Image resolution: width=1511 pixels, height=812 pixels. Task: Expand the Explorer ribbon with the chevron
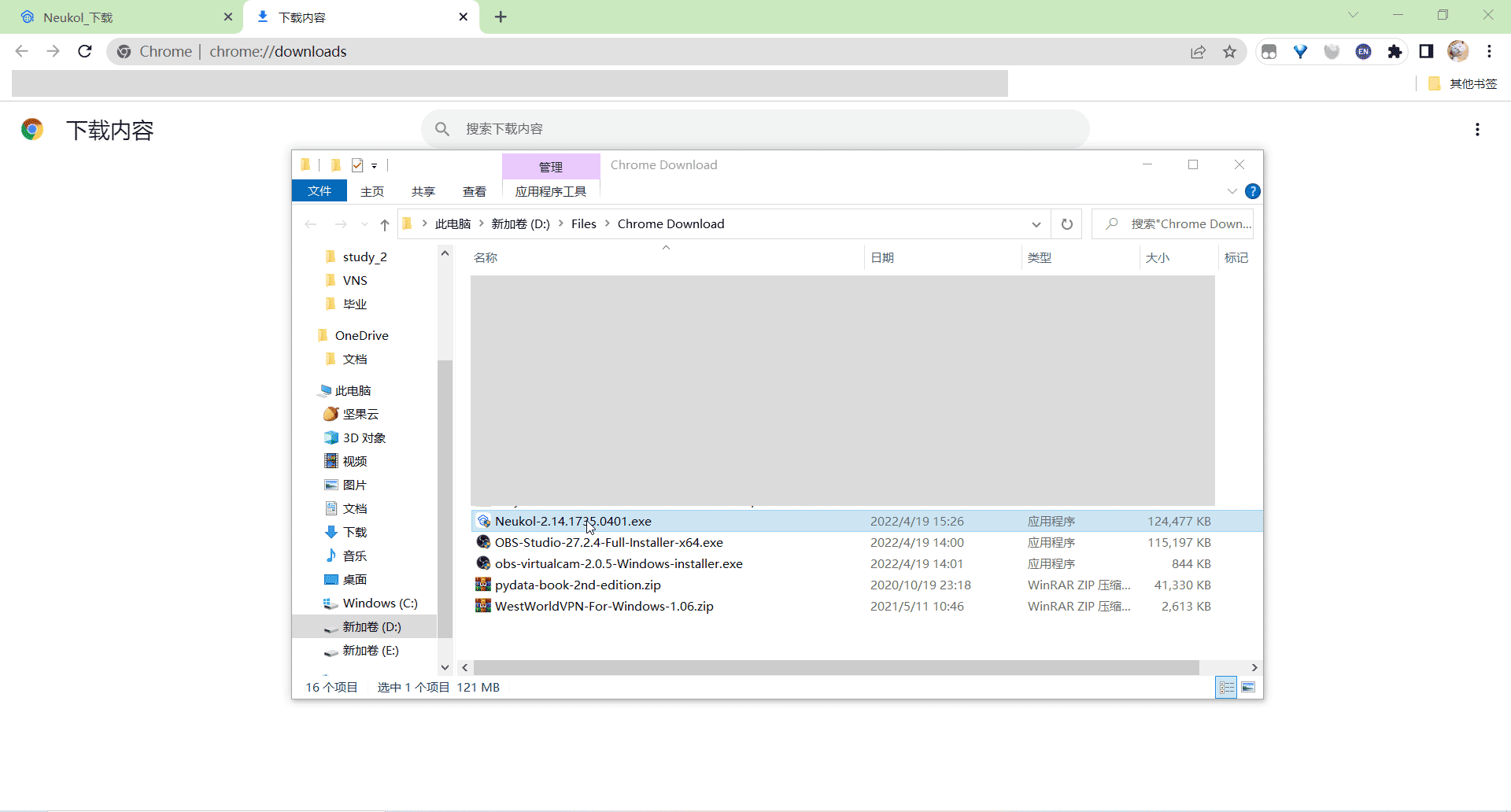click(1232, 191)
